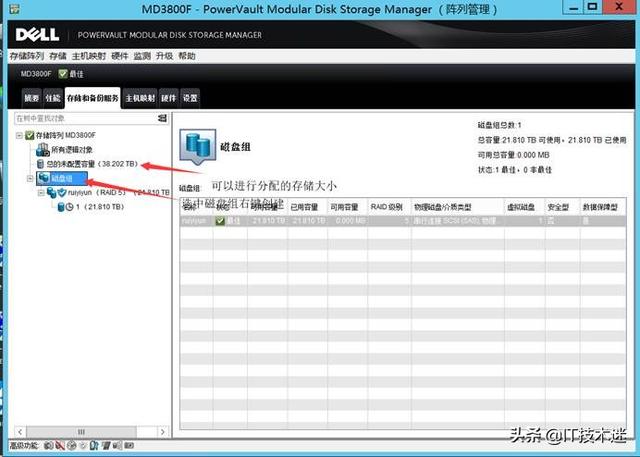Sort by the 已用容量 column header
Image resolution: width=640 pixels, height=457 pixels.
tap(307, 207)
